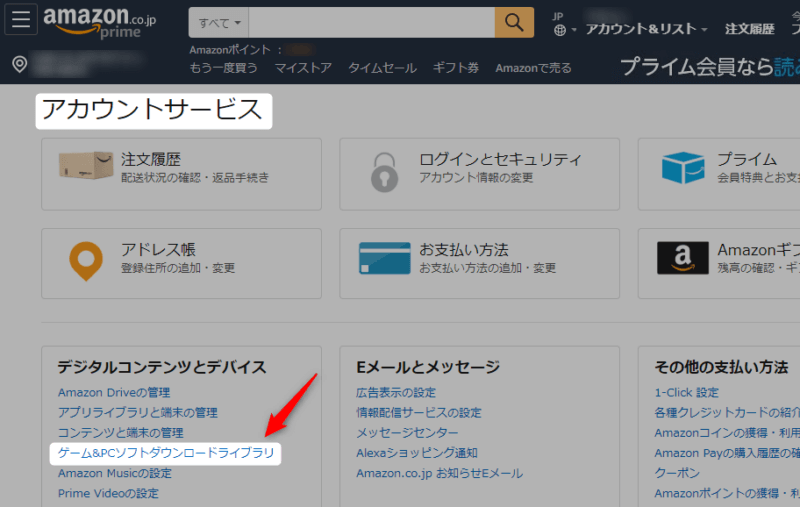Click the Eメールとメッセージ heading

point(428,367)
